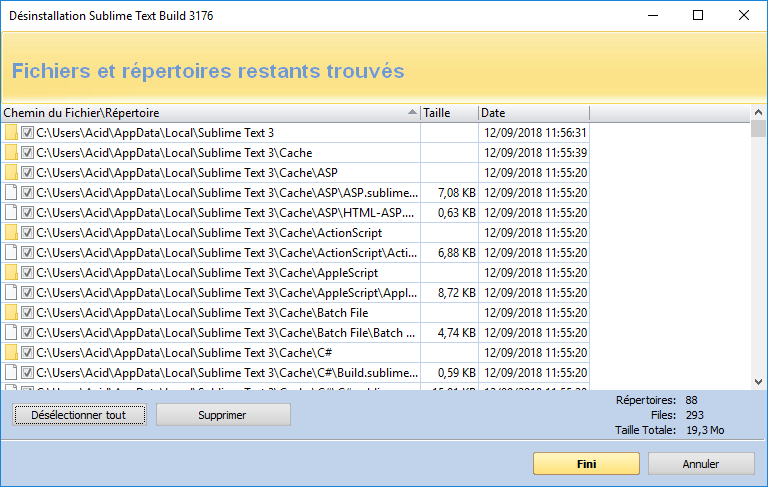Sort list by Taille column header

(x=449, y=113)
